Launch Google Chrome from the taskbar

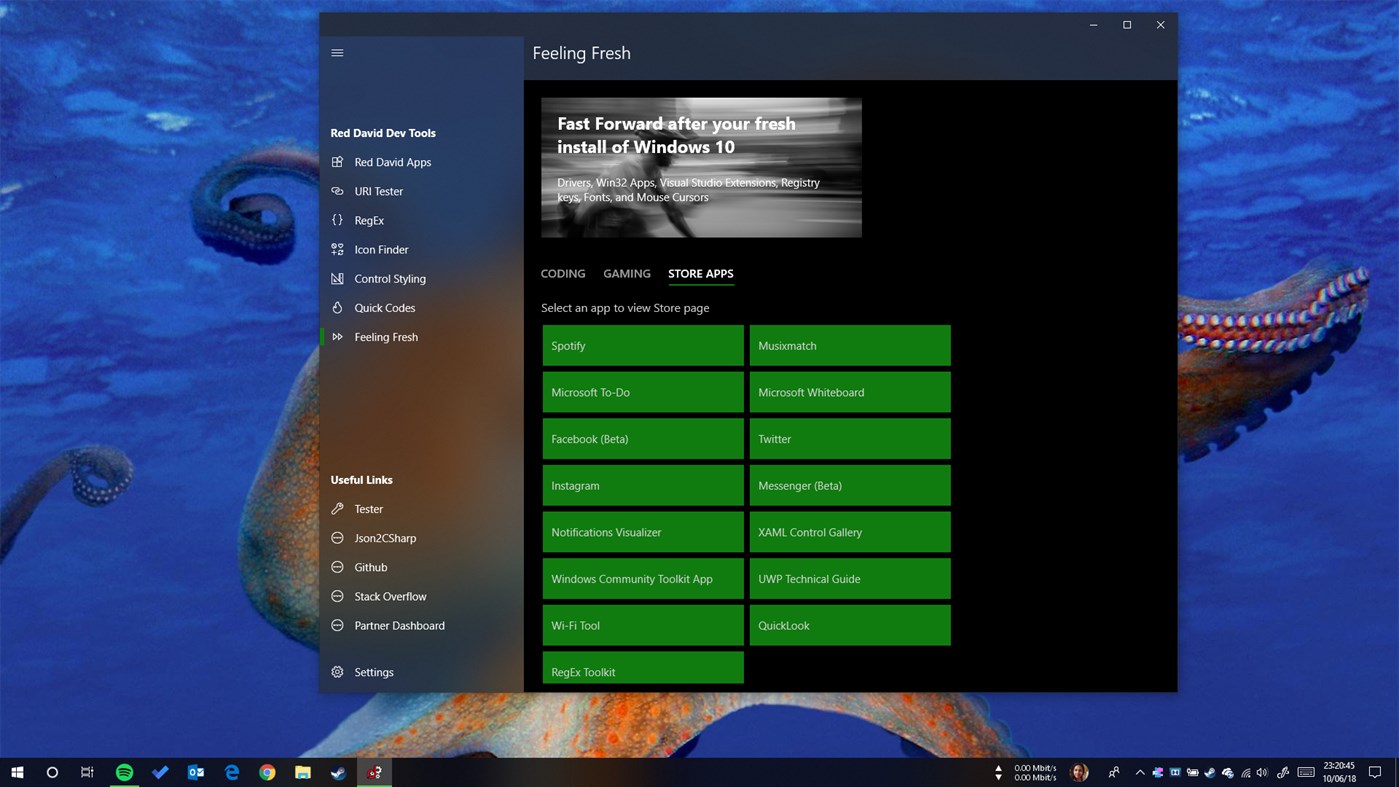point(267,772)
